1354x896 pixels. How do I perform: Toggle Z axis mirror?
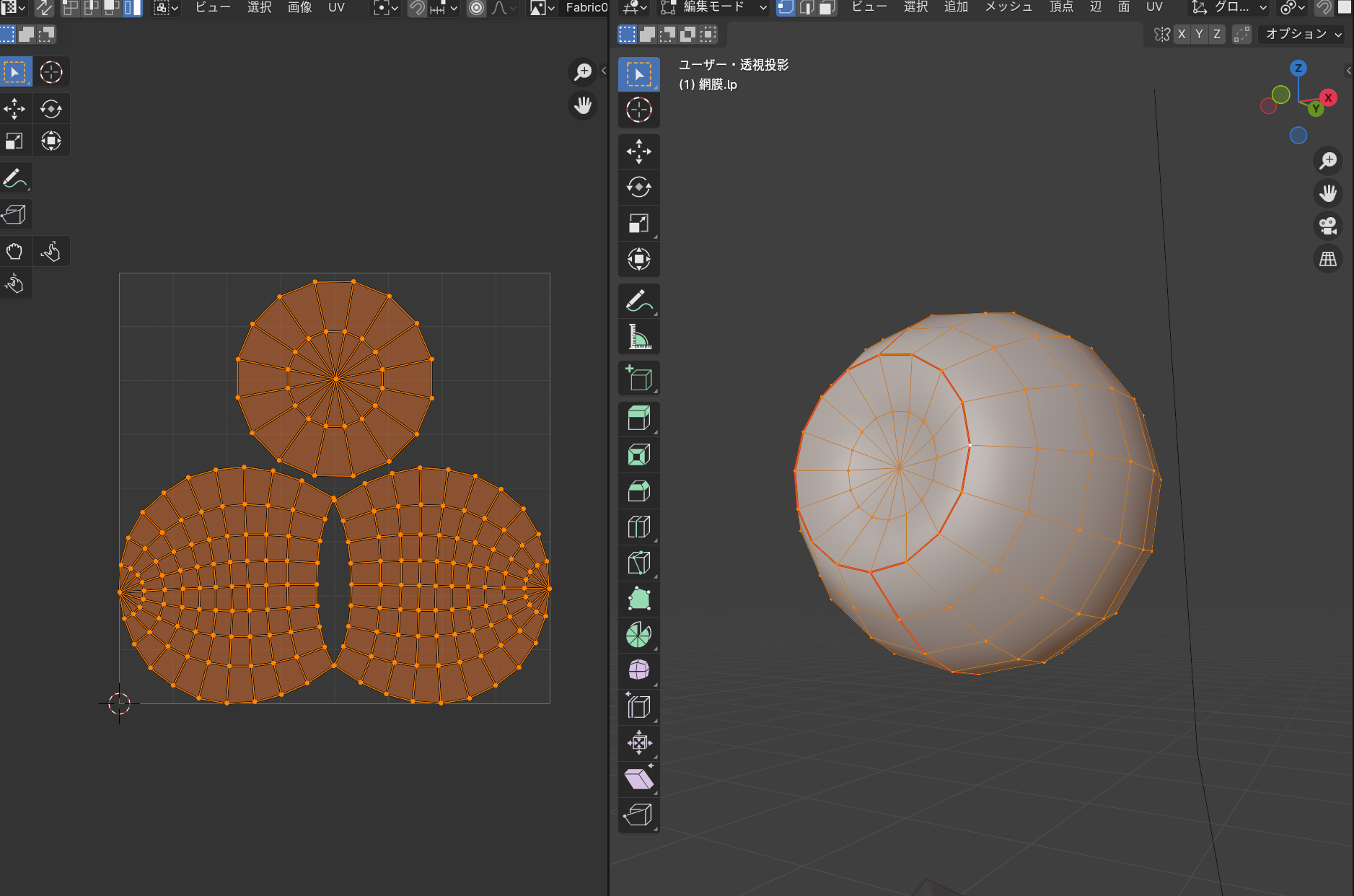point(1217,34)
